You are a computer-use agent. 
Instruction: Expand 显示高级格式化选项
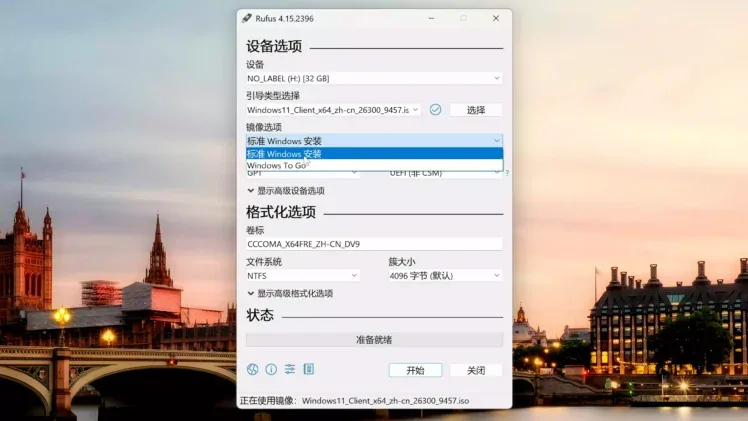290,294
